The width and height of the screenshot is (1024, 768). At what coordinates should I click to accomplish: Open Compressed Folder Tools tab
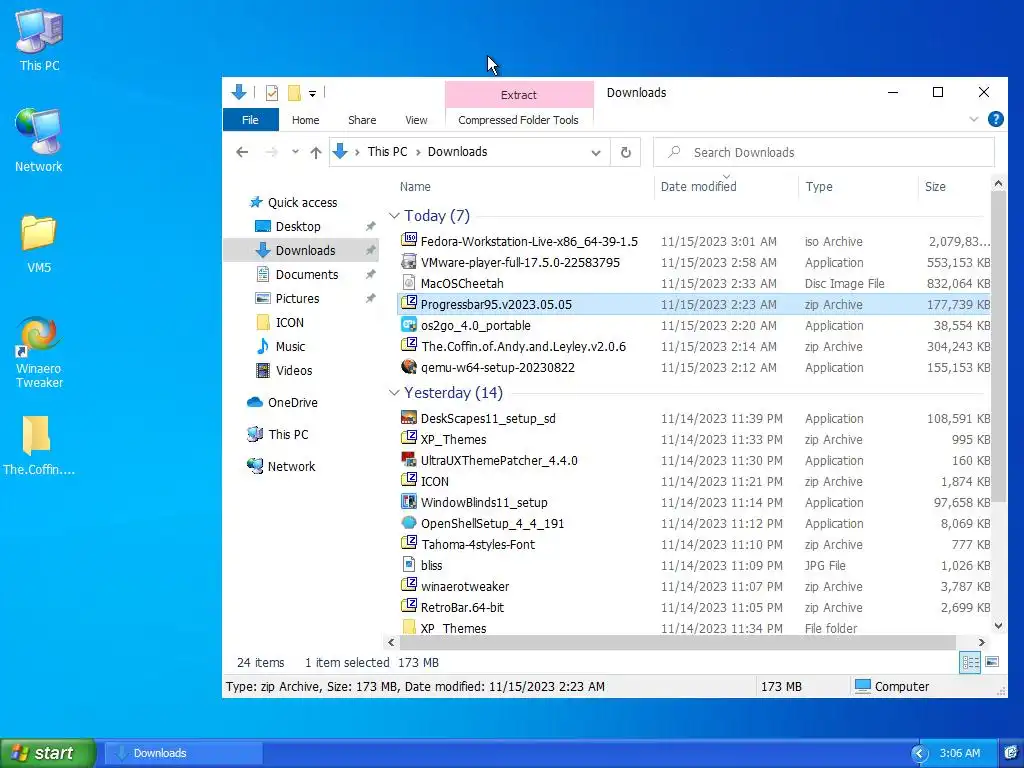point(519,120)
